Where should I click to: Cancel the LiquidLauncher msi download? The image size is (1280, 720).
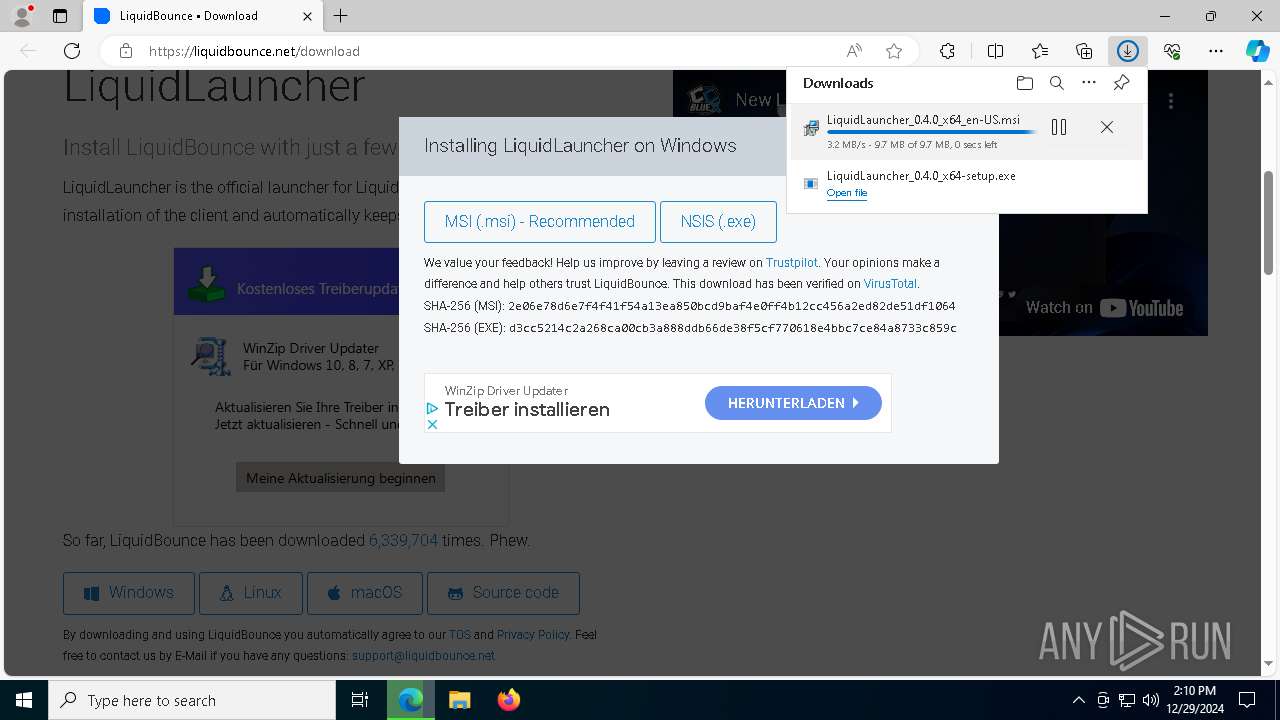click(x=1107, y=127)
